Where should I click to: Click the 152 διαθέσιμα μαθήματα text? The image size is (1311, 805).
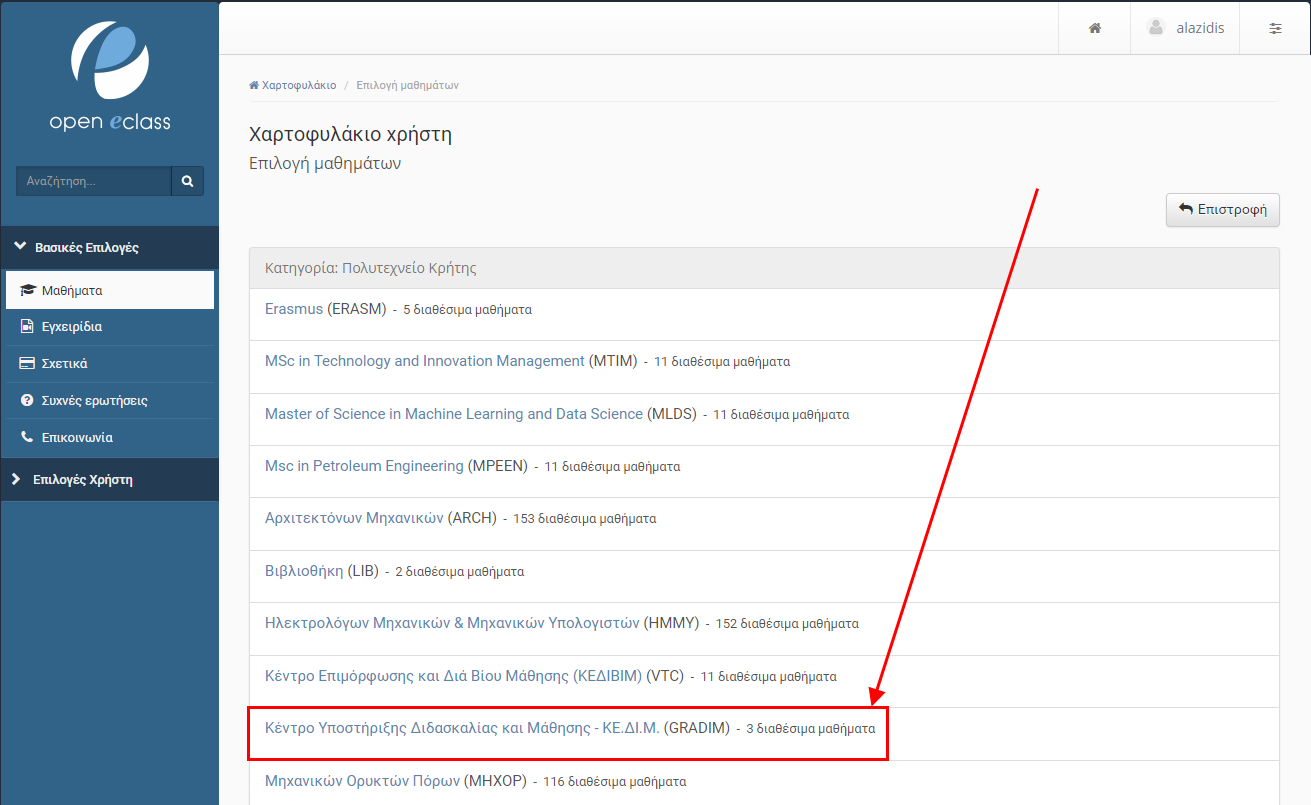pyautogui.click(x=787, y=624)
